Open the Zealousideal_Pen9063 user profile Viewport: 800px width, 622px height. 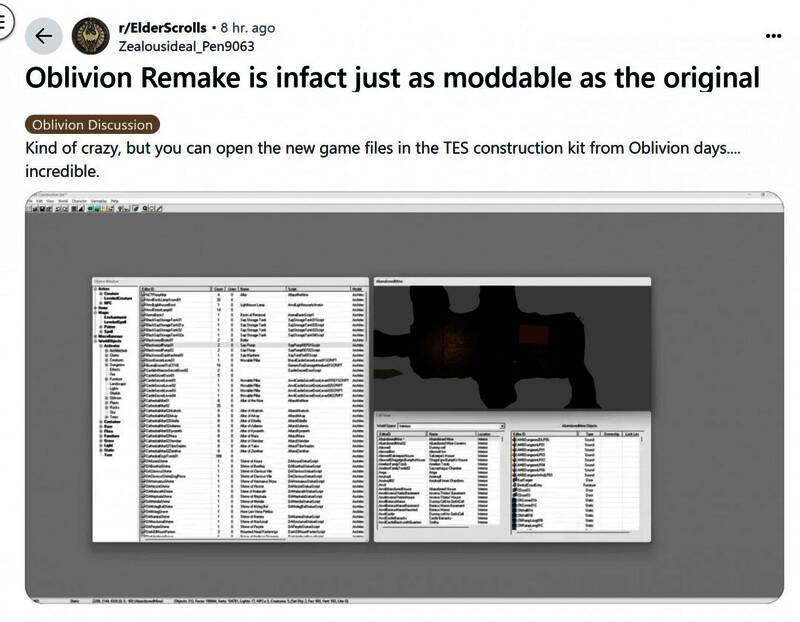point(185,46)
